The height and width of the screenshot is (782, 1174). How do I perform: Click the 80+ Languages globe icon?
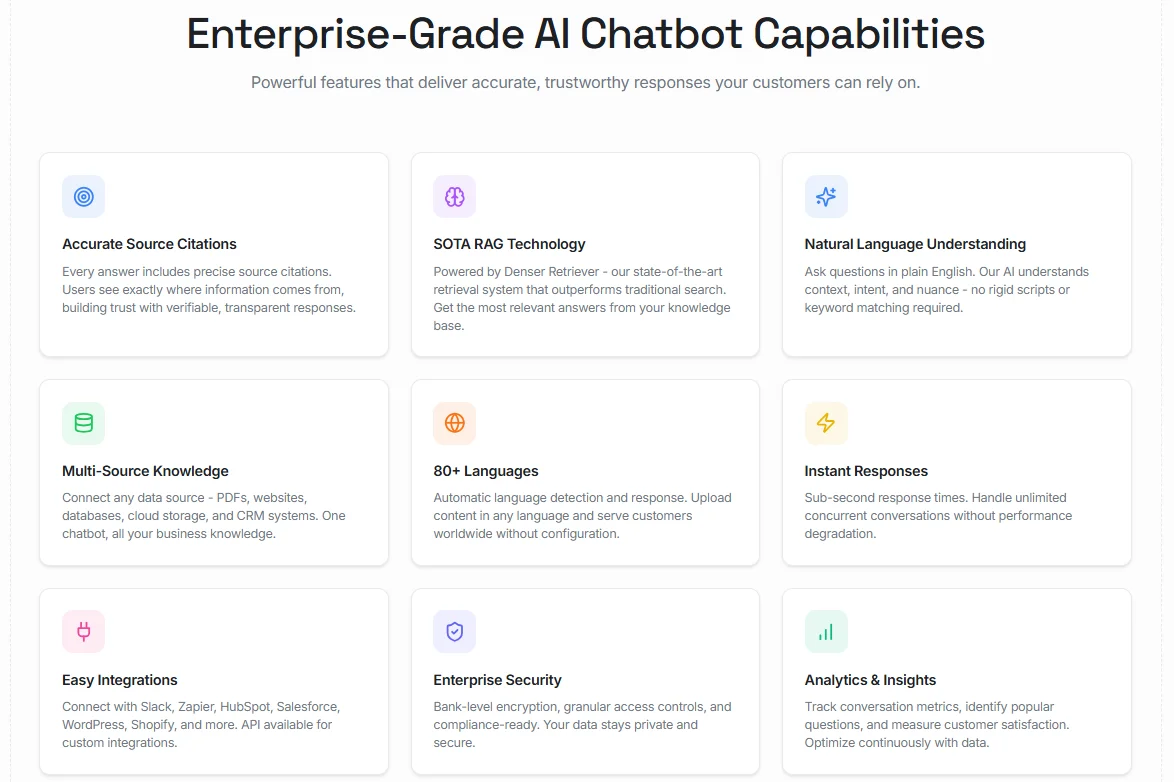point(454,423)
